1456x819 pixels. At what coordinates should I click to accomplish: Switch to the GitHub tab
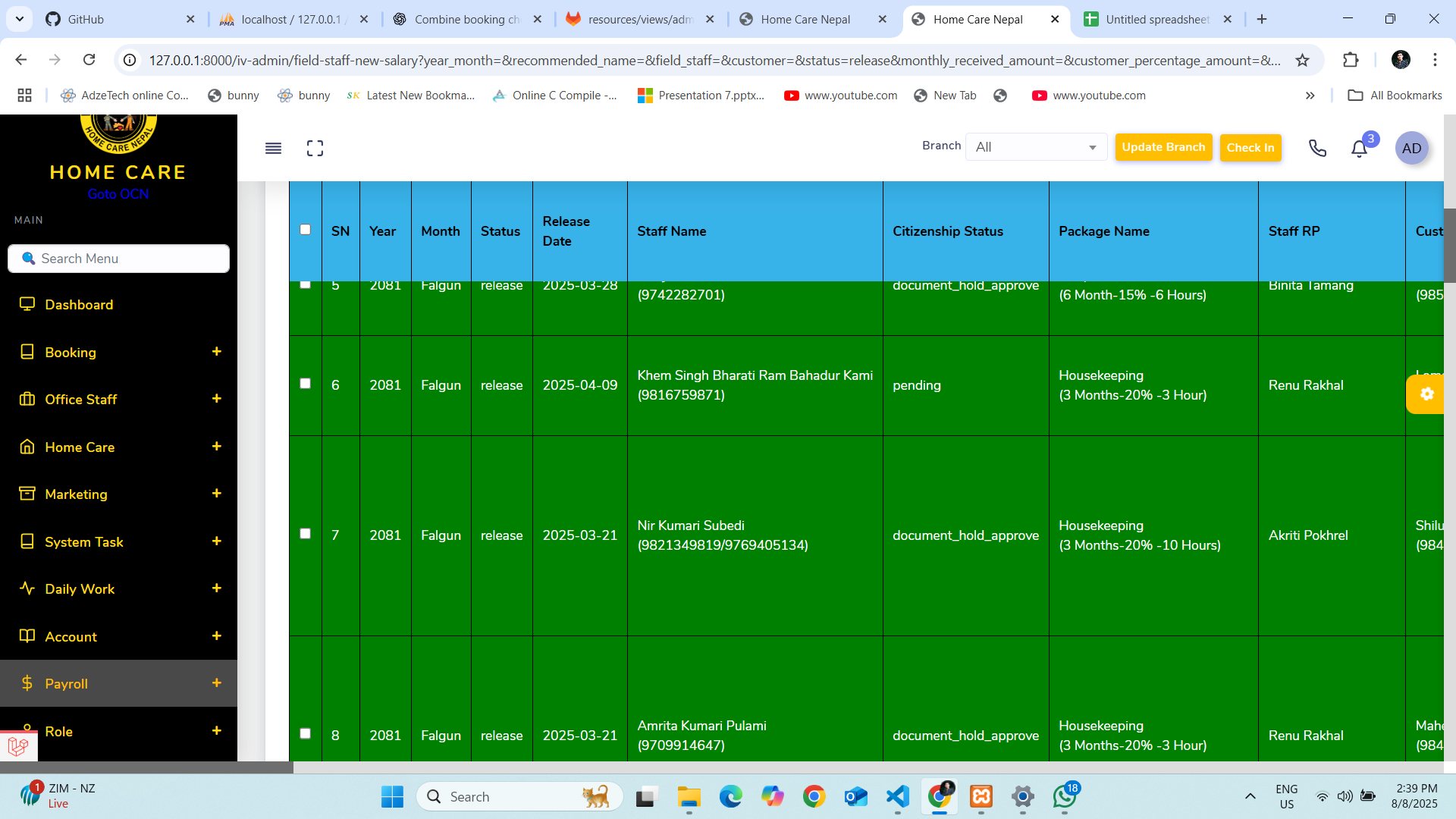click(x=121, y=20)
